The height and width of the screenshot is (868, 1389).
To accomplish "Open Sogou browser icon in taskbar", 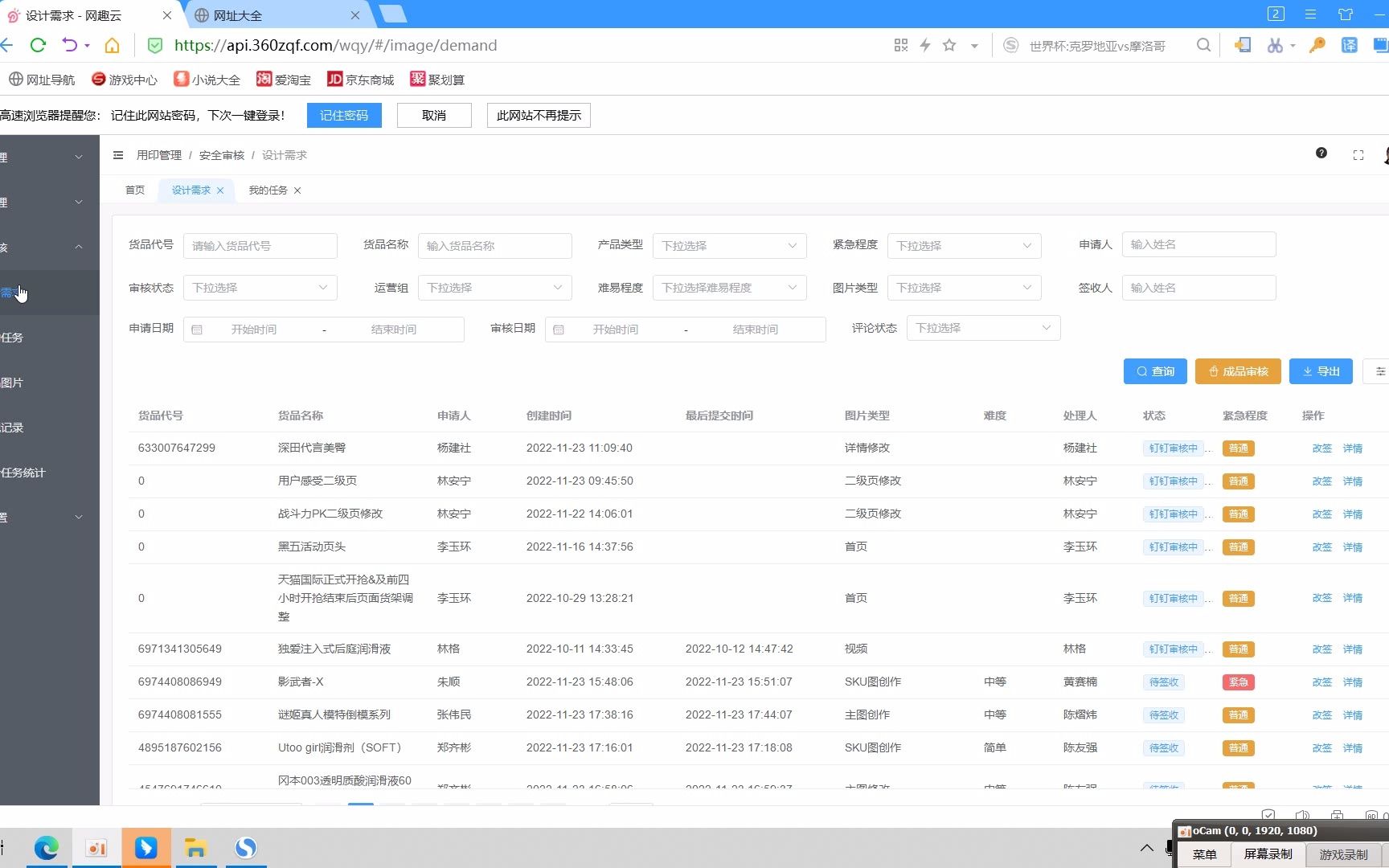I will pyautogui.click(x=245, y=848).
